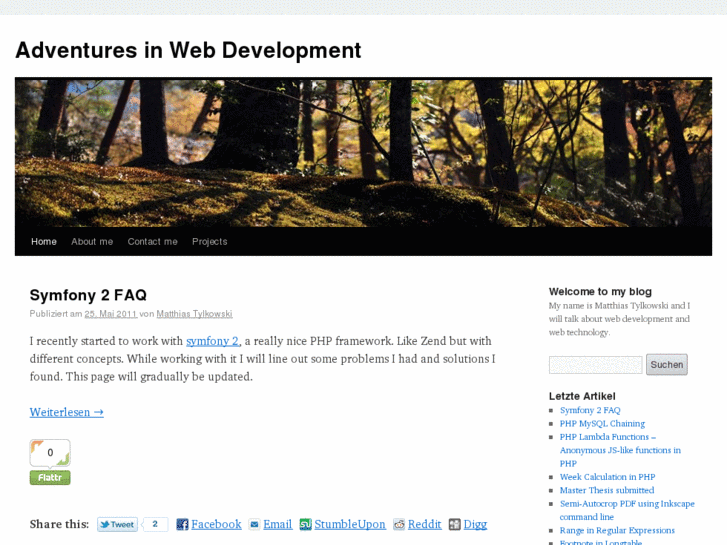This screenshot has height=545, width=727.
Task: Open the Projects menu item
Action: 210,241
